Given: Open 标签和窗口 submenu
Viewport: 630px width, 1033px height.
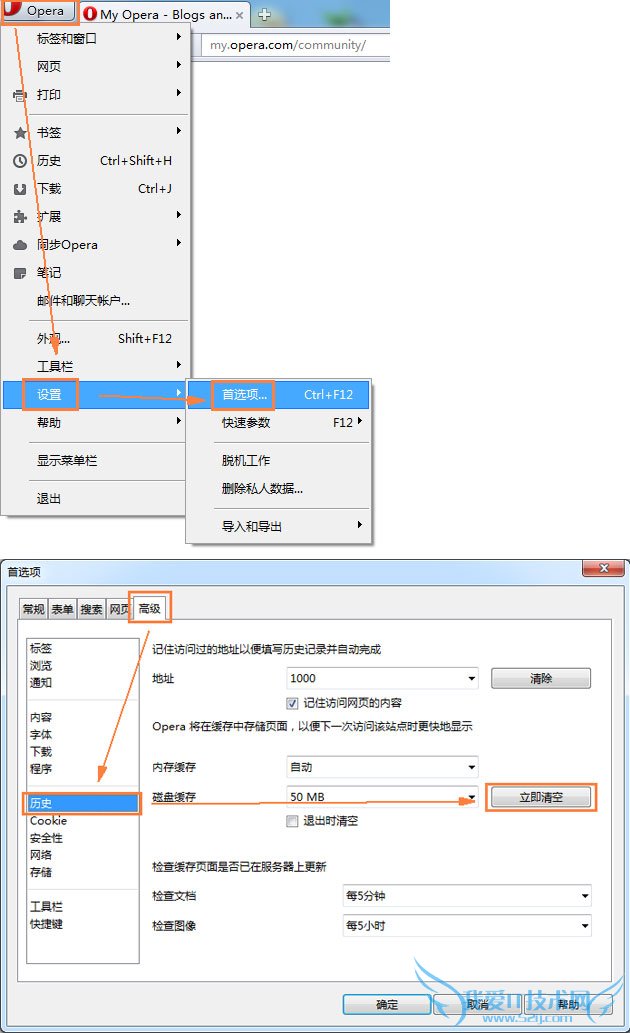Looking at the screenshot, I should coord(96,38).
